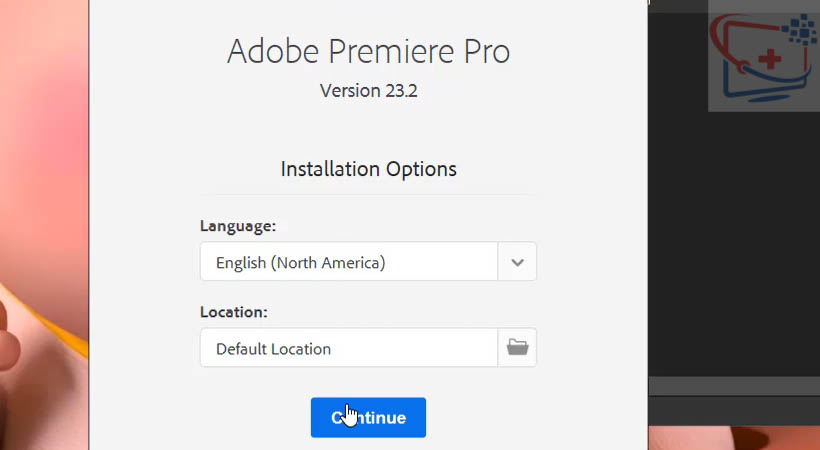This screenshot has width=820, height=450.
Task: Click the red cross in the watermark logo
Action: pyautogui.click(x=771, y=59)
